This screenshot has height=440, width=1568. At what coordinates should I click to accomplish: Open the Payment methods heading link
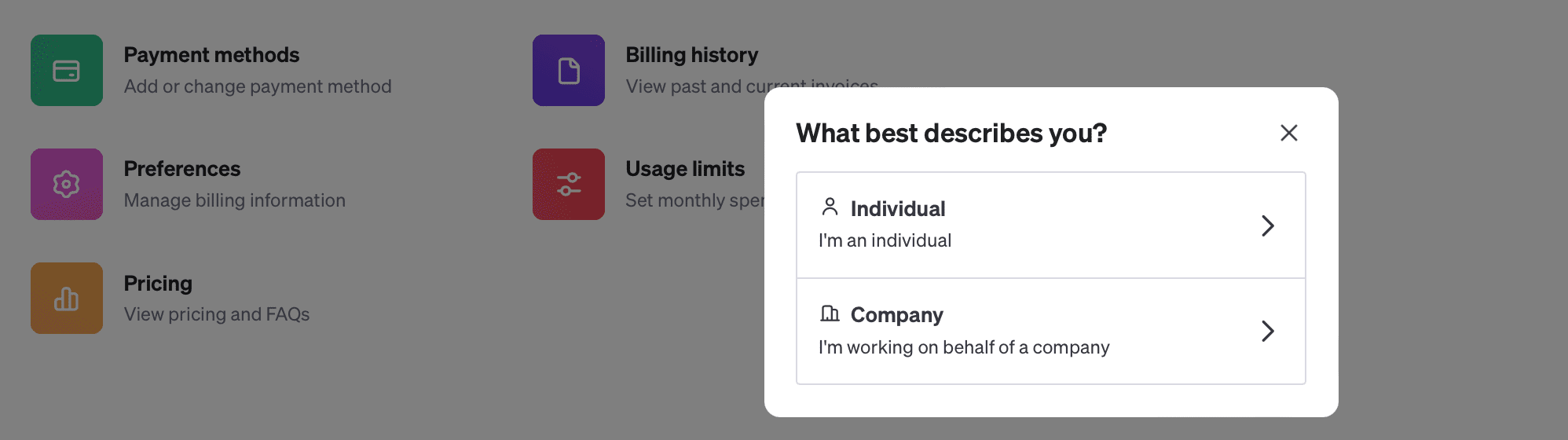pyautogui.click(x=211, y=55)
